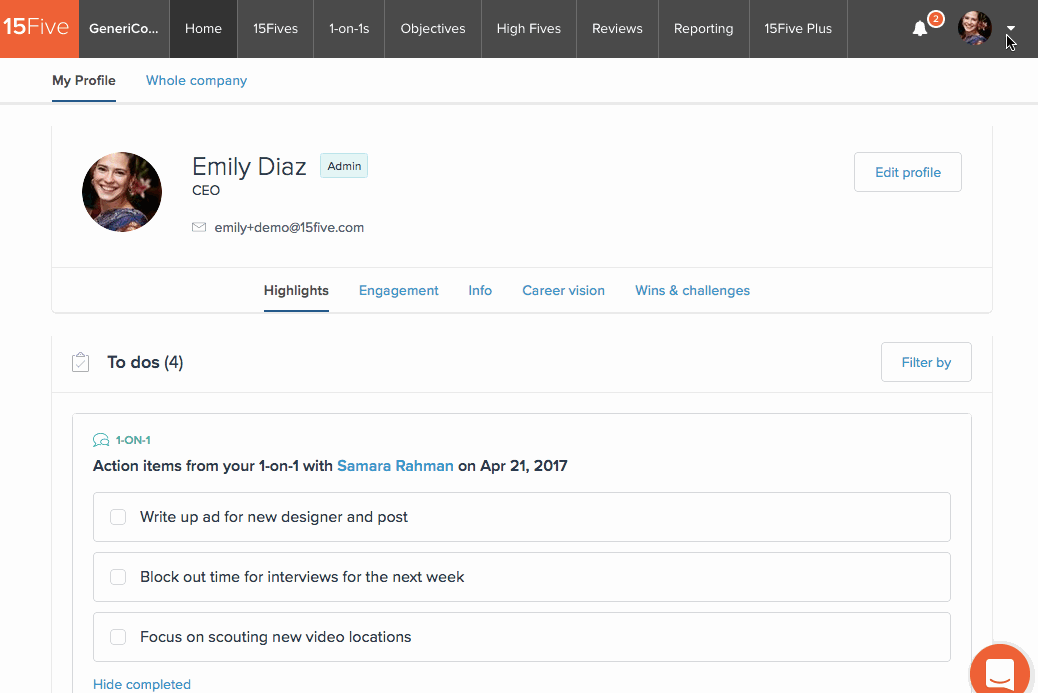1038x693 pixels.
Task: Check 'Block out time for interviews'
Action: coord(118,577)
